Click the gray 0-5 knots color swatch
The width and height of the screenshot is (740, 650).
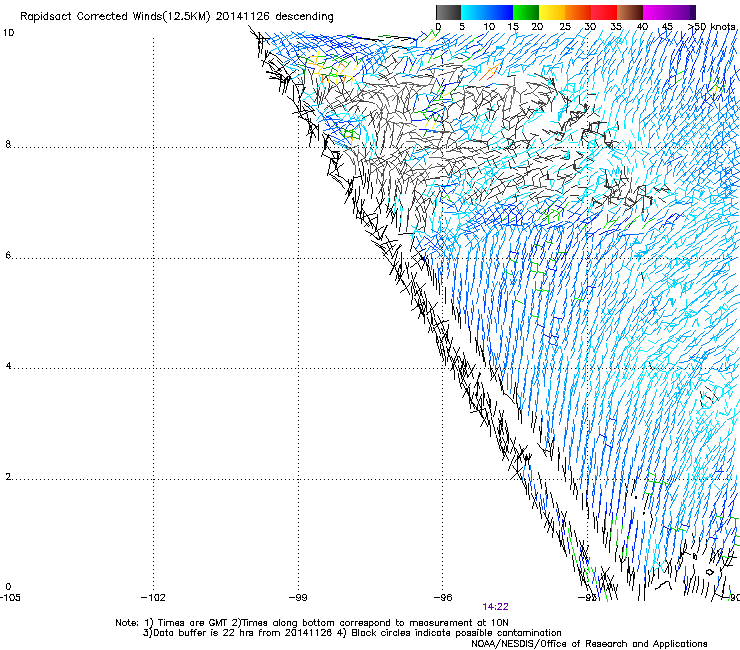(x=449, y=12)
